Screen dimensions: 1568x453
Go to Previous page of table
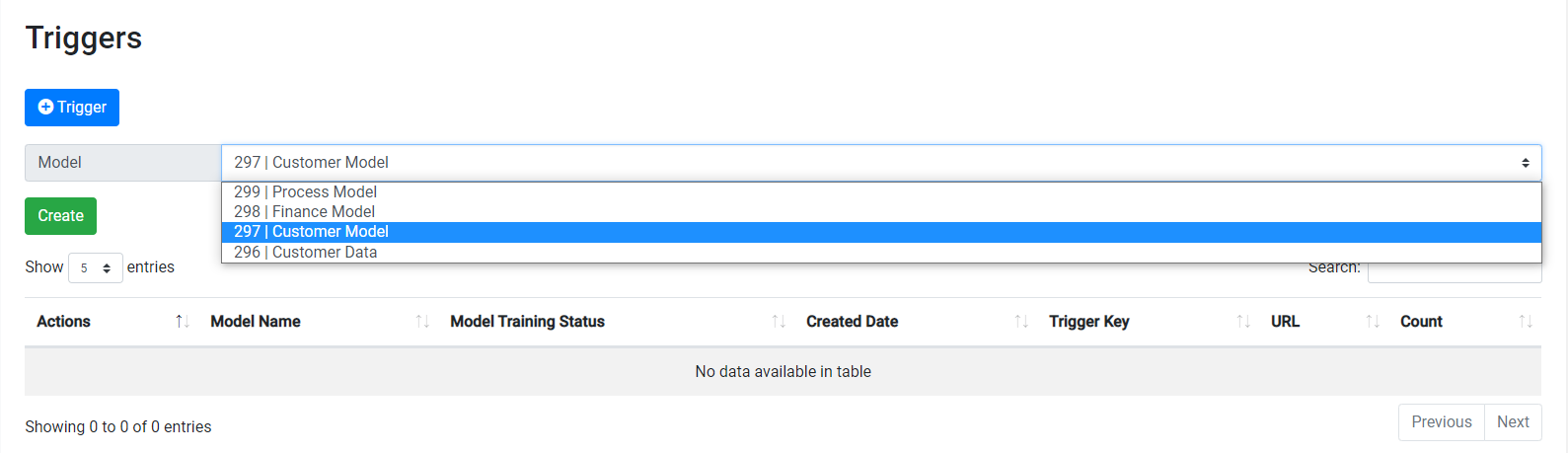click(1441, 422)
